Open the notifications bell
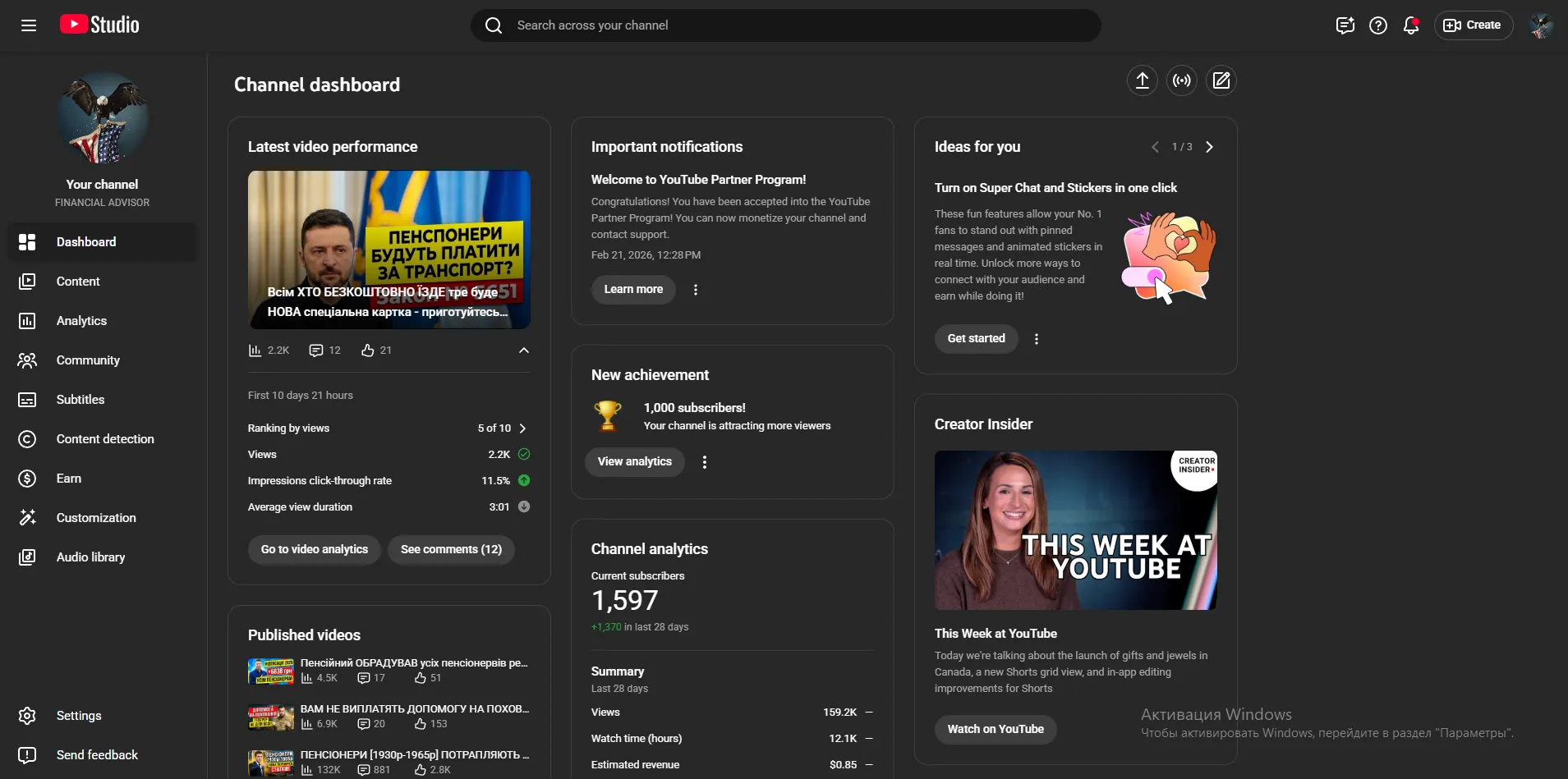The width and height of the screenshot is (1568, 779). tap(1411, 25)
